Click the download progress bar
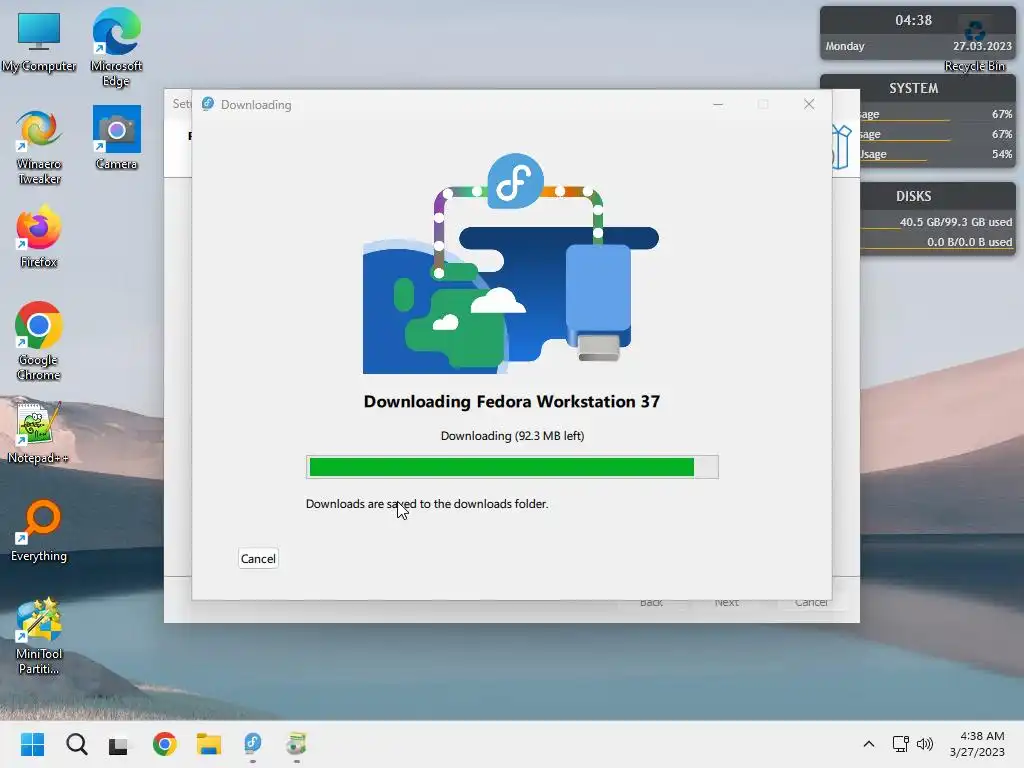This screenshot has width=1024, height=768. coord(512,467)
